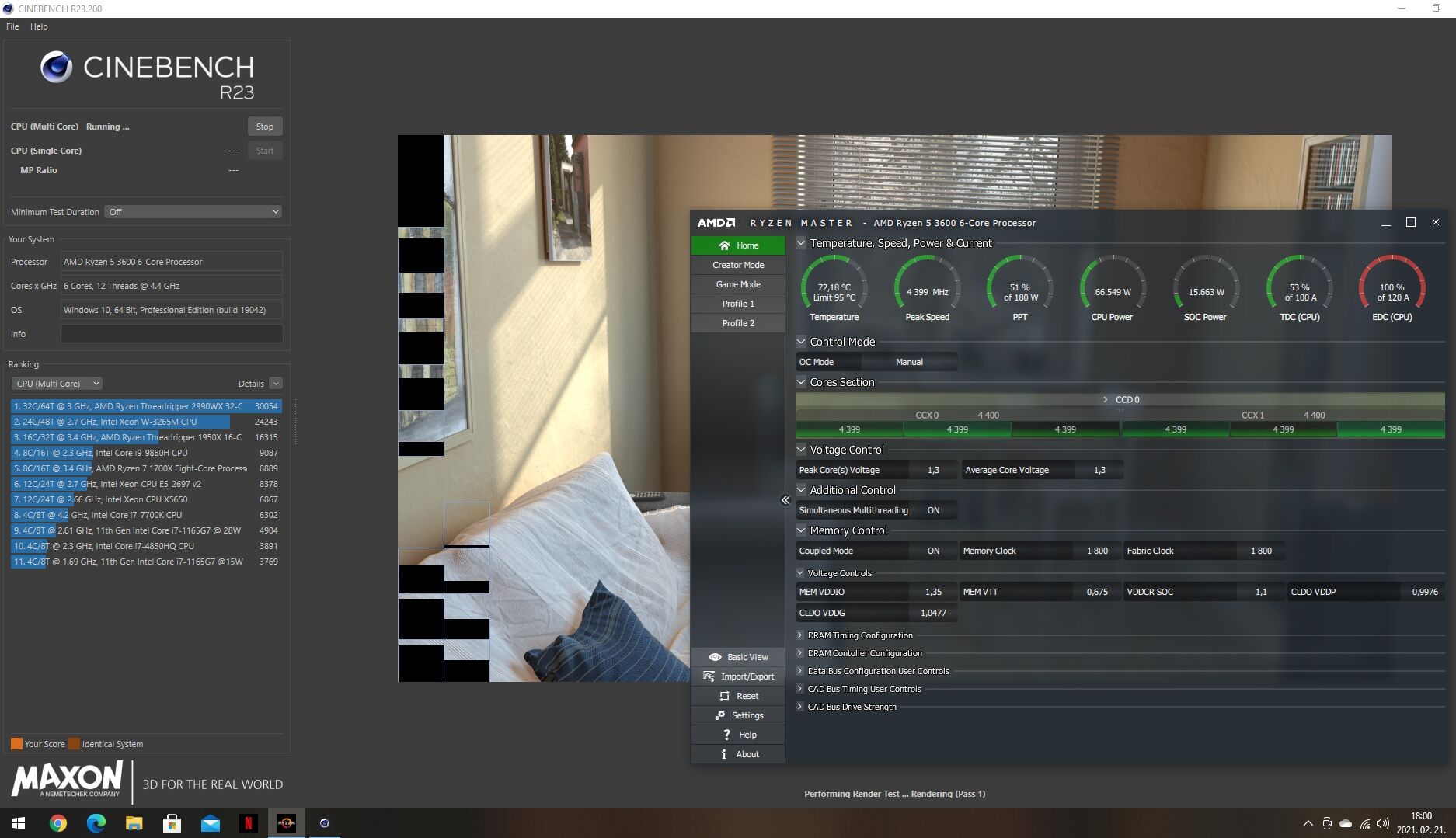Click the MEM VDDIO voltage value
Screen dimensions: 1456x838
[x=932, y=592]
